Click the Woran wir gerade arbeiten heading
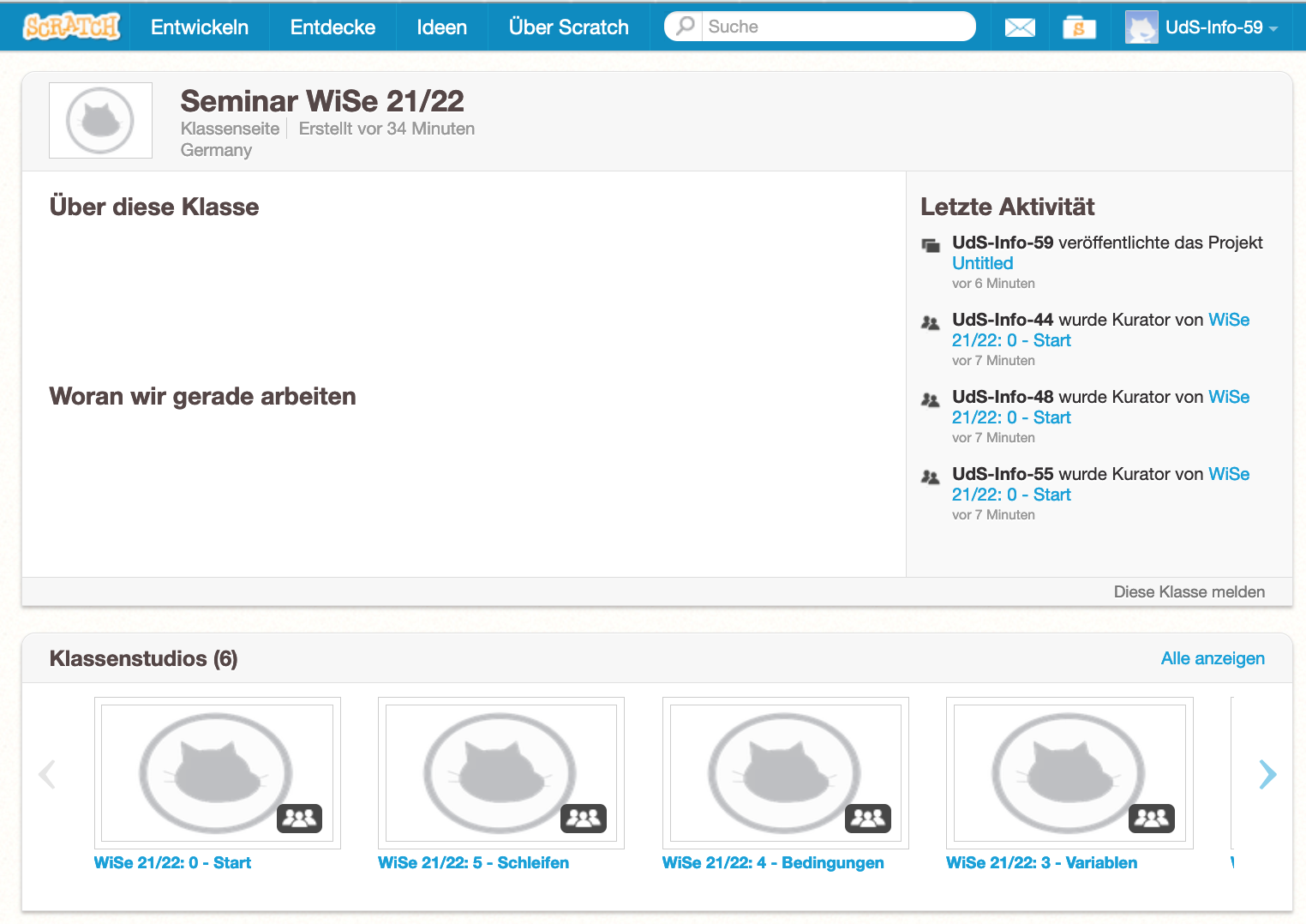This screenshot has height=924, width=1306. pos(202,396)
